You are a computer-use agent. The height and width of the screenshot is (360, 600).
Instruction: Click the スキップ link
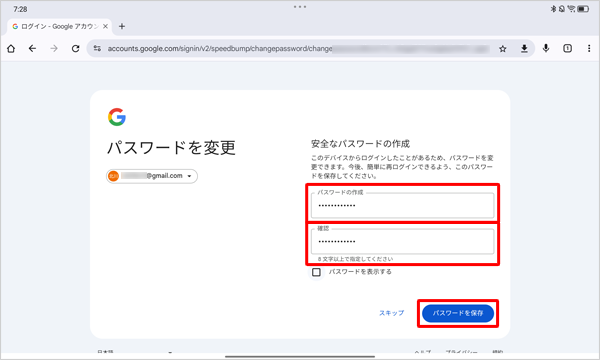coord(391,313)
